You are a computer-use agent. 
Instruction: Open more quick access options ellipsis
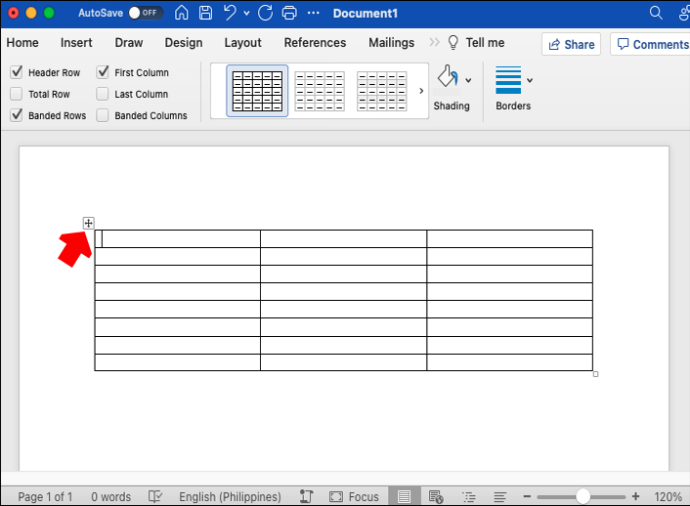(x=313, y=13)
